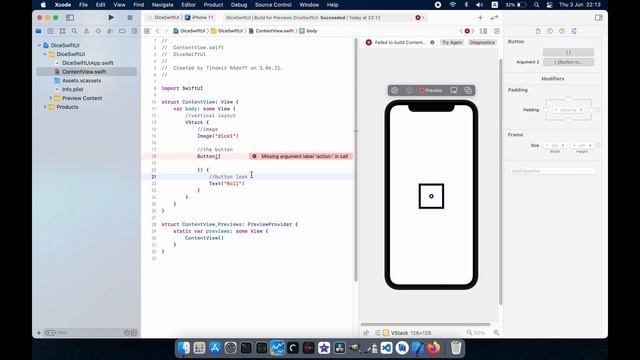
Task: Click the Try Again button
Action: (x=452, y=42)
